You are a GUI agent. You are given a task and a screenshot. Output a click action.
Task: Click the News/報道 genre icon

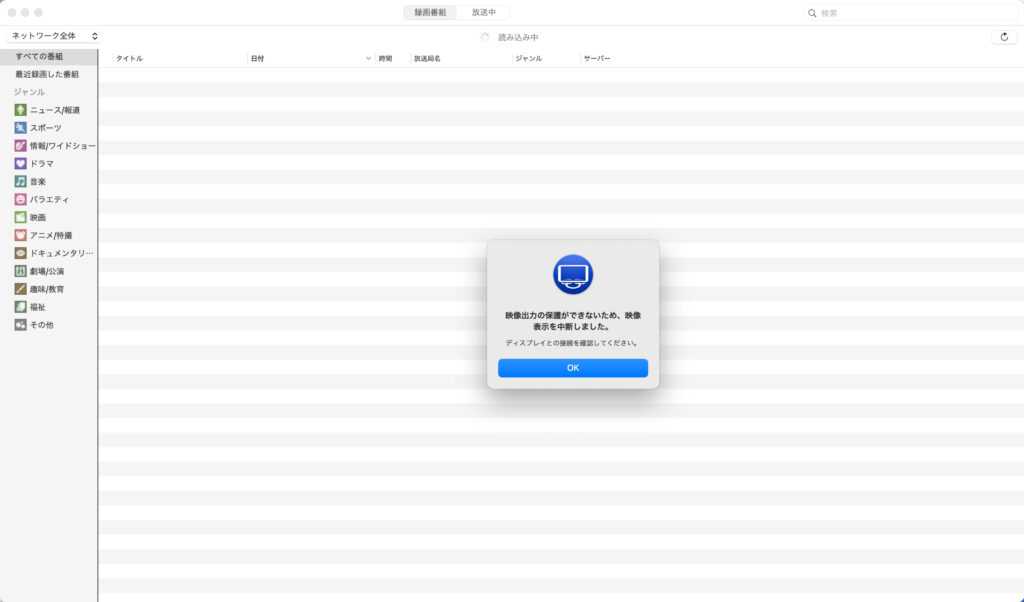click(x=20, y=110)
